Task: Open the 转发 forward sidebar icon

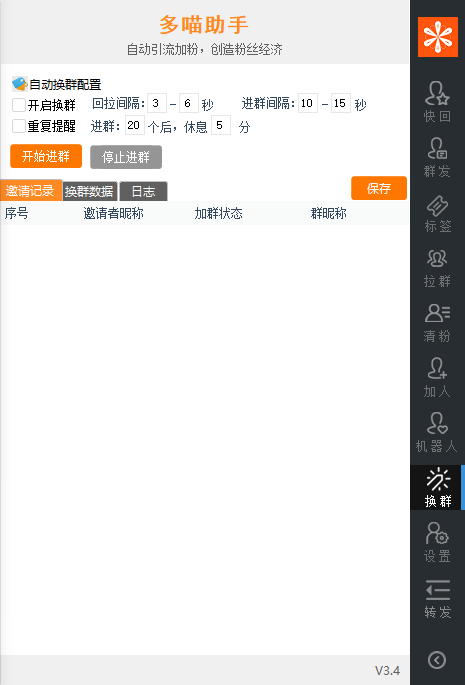Action: (x=437, y=599)
